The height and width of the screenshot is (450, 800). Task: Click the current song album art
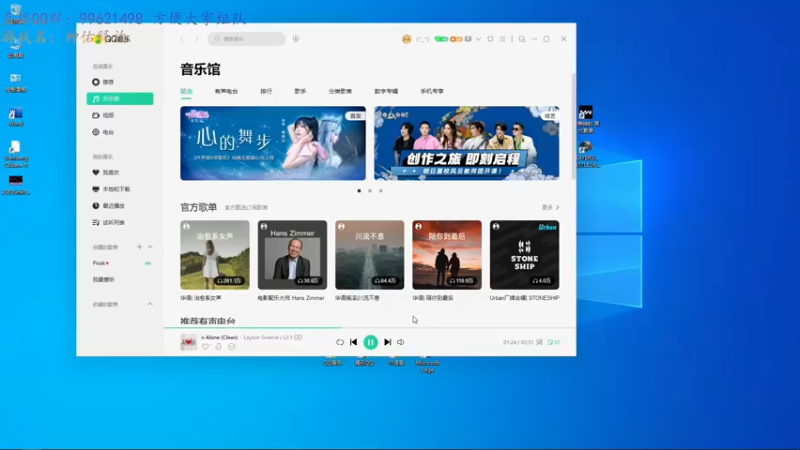(x=188, y=342)
